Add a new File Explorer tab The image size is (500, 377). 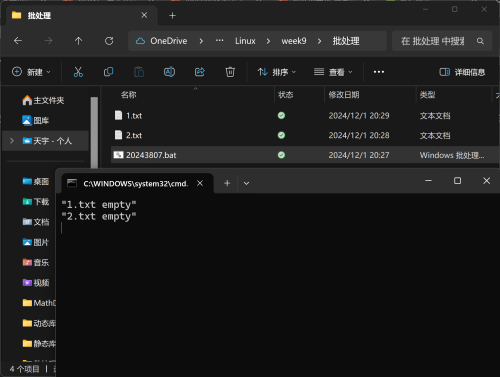point(172,15)
